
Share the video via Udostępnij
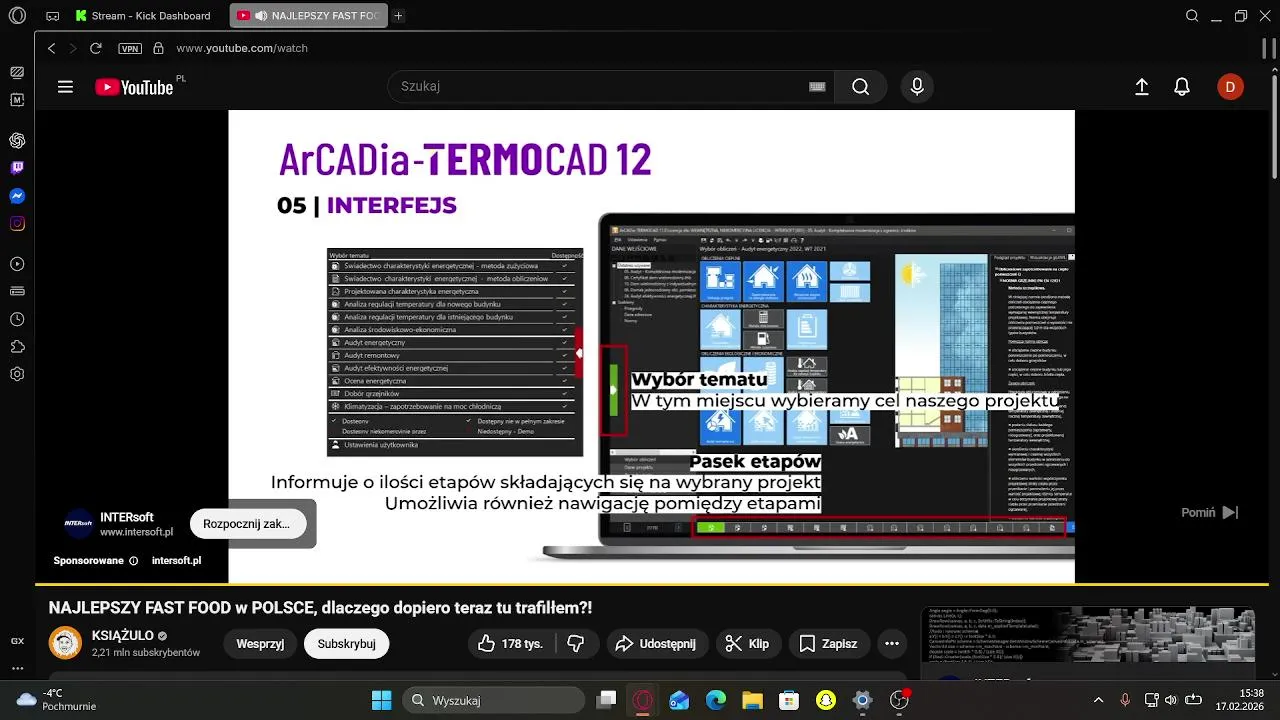click(x=656, y=643)
